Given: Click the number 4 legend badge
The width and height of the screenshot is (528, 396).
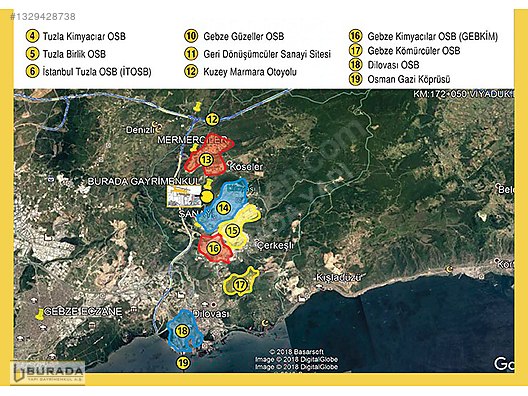Looking at the screenshot, I should point(32,36).
